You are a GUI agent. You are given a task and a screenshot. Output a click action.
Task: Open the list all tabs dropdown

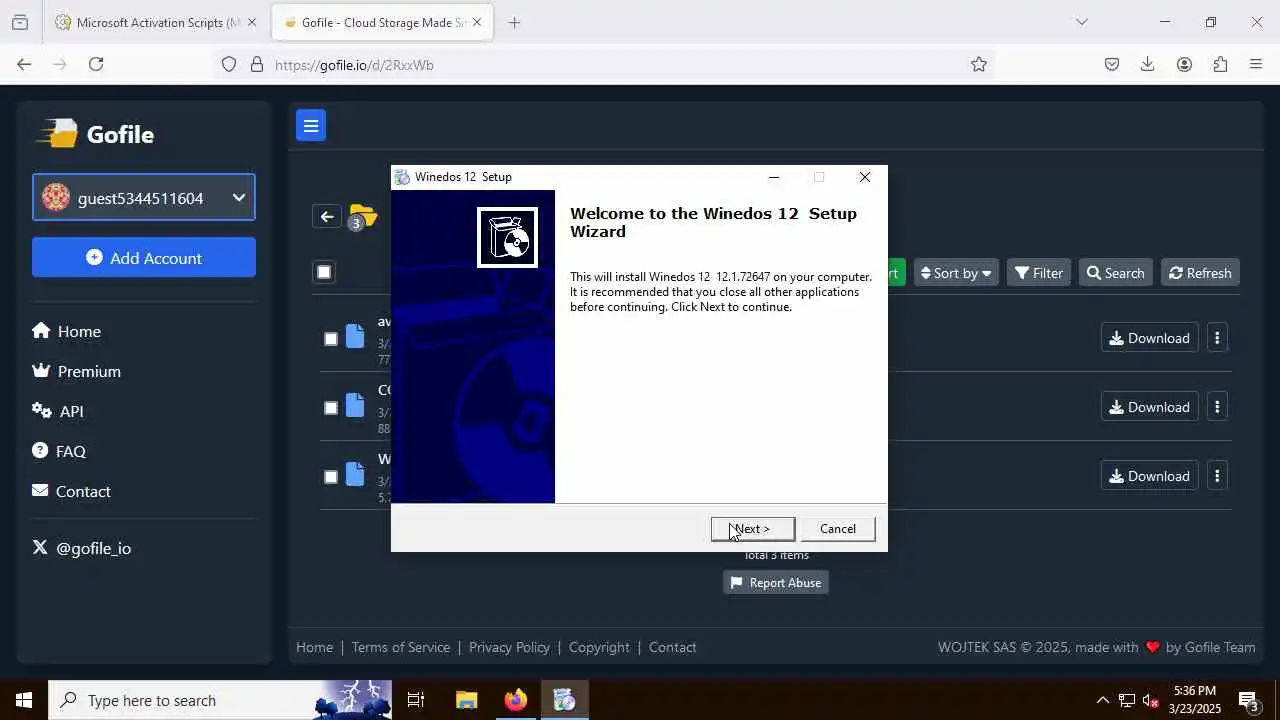(x=1081, y=22)
